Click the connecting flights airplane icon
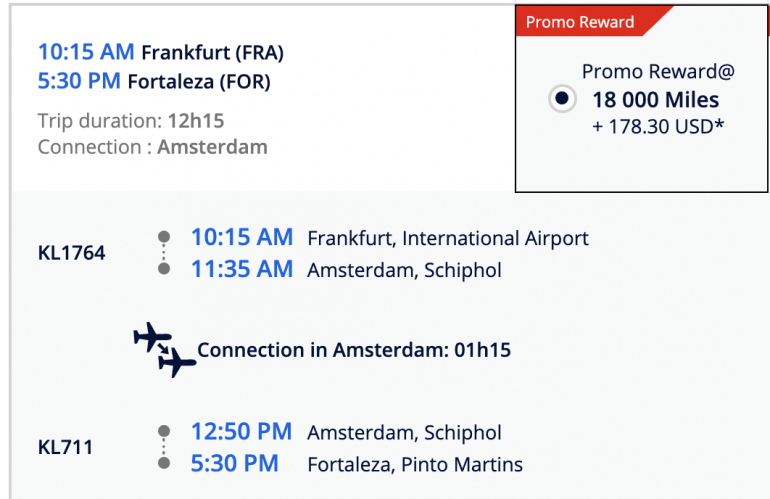The height and width of the screenshot is (499, 770). pos(165,350)
